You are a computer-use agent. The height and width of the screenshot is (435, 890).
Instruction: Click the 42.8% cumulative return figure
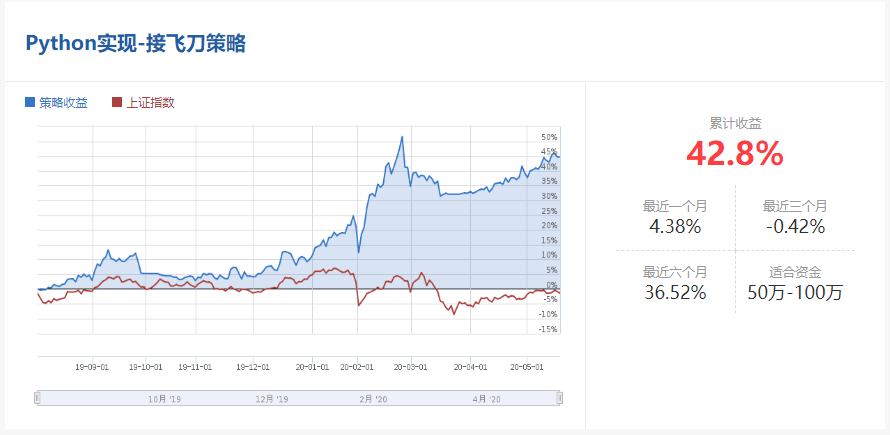(735, 153)
